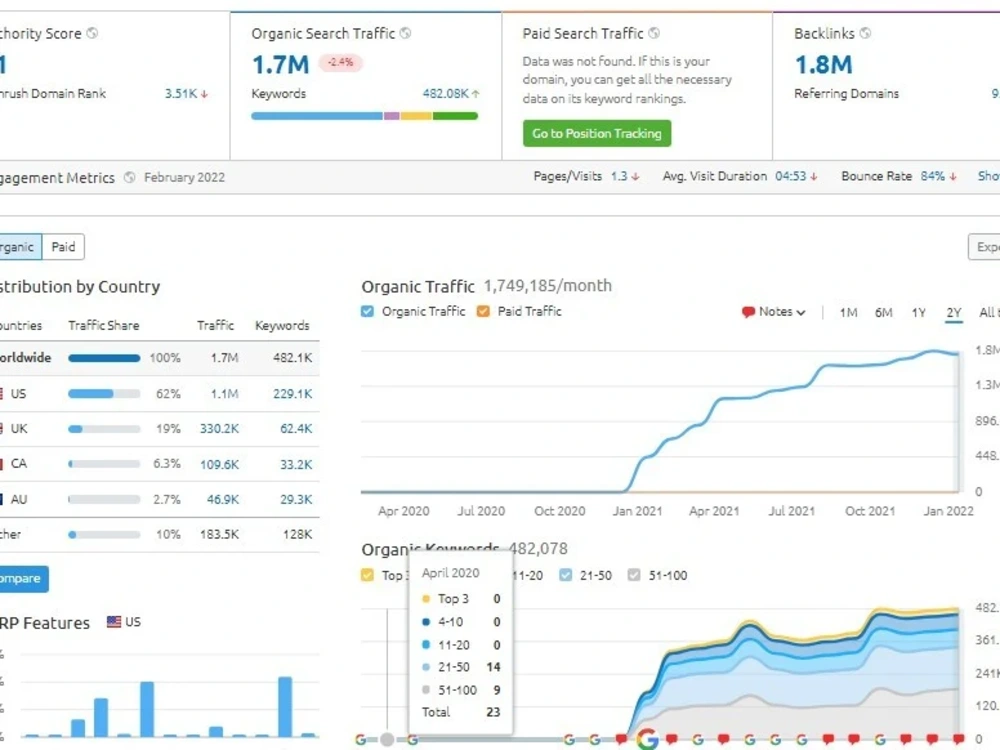Click the tallest bar in SERP Features chart
Image resolution: width=1000 pixels, height=750 pixels.
pyautogui.click(x=285, y=707)
